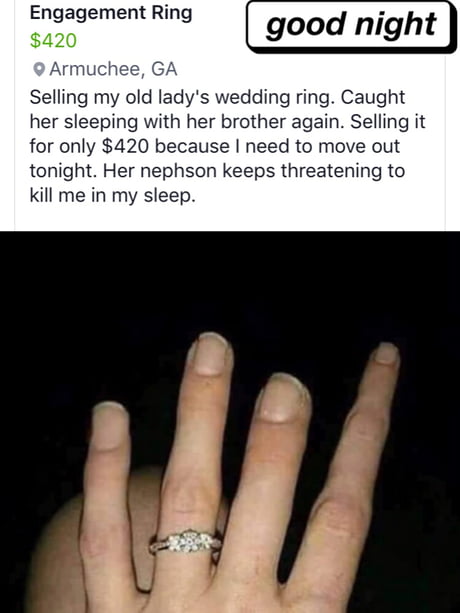Tap the "good night" sticker label
460x613 pixels.
tap(351, 26)
